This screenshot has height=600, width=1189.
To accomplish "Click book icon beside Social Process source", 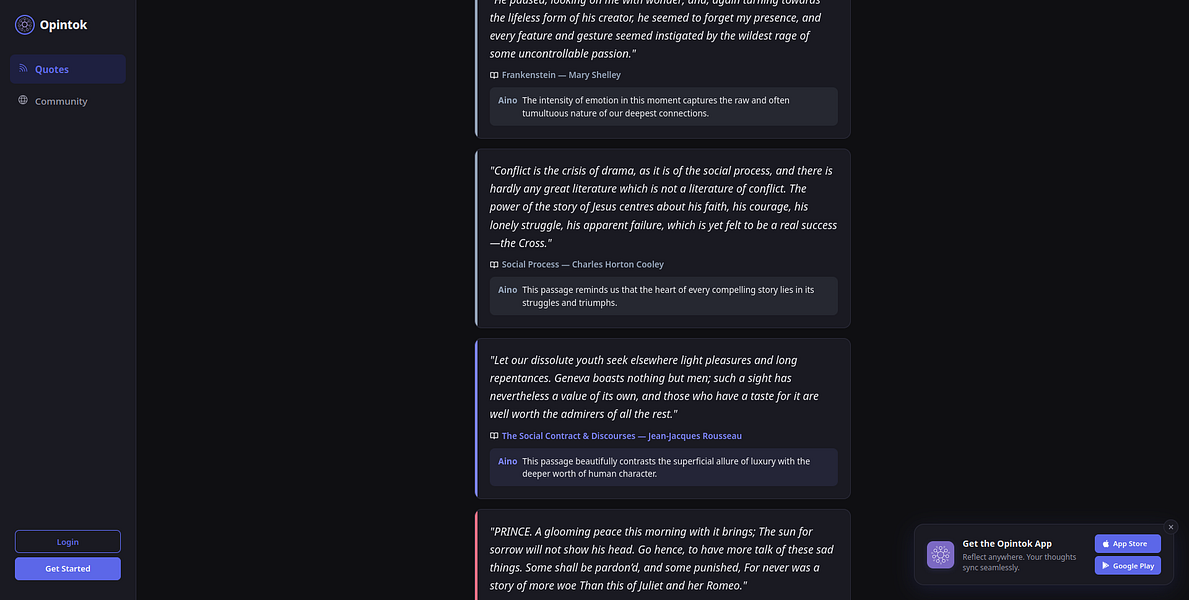I will tap(494, 265).
